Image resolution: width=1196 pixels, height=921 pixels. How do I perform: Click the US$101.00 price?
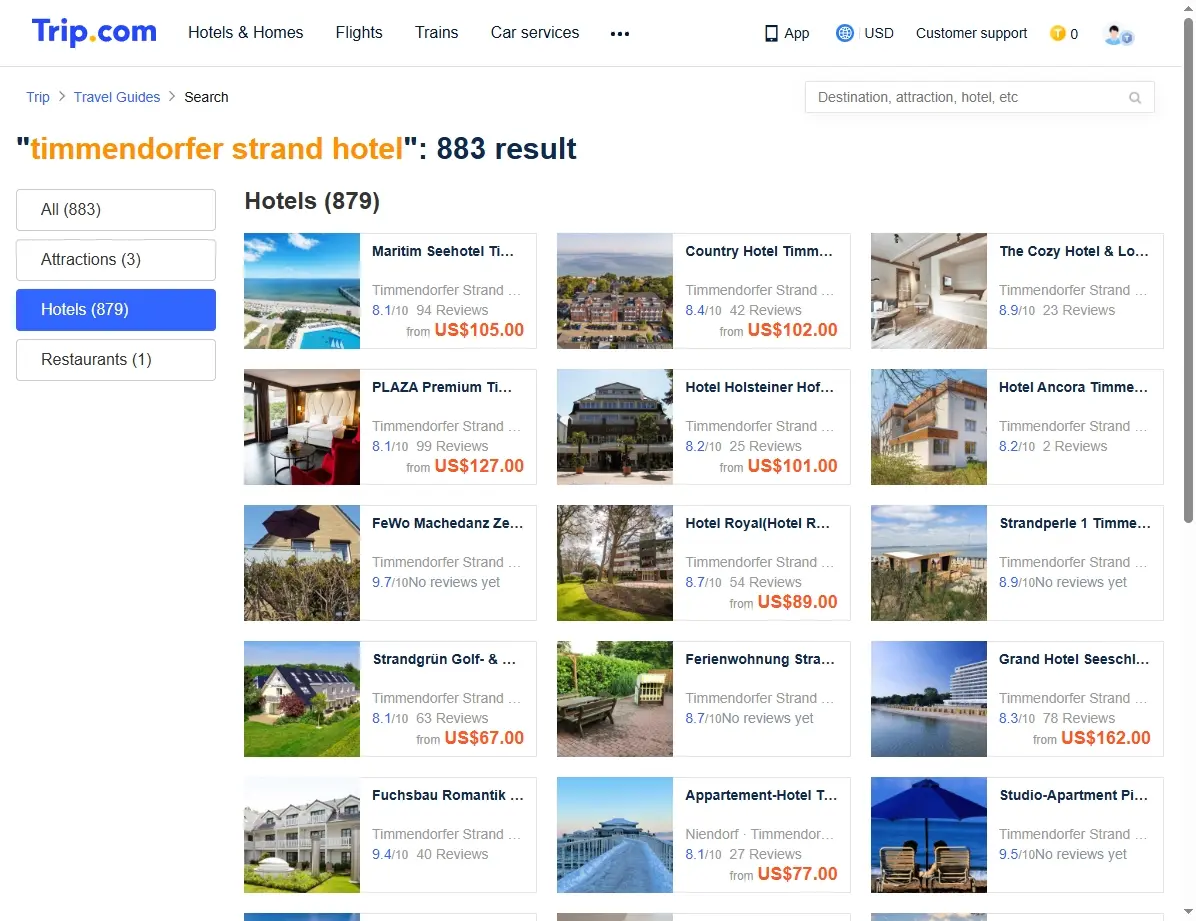pos(793,465)
